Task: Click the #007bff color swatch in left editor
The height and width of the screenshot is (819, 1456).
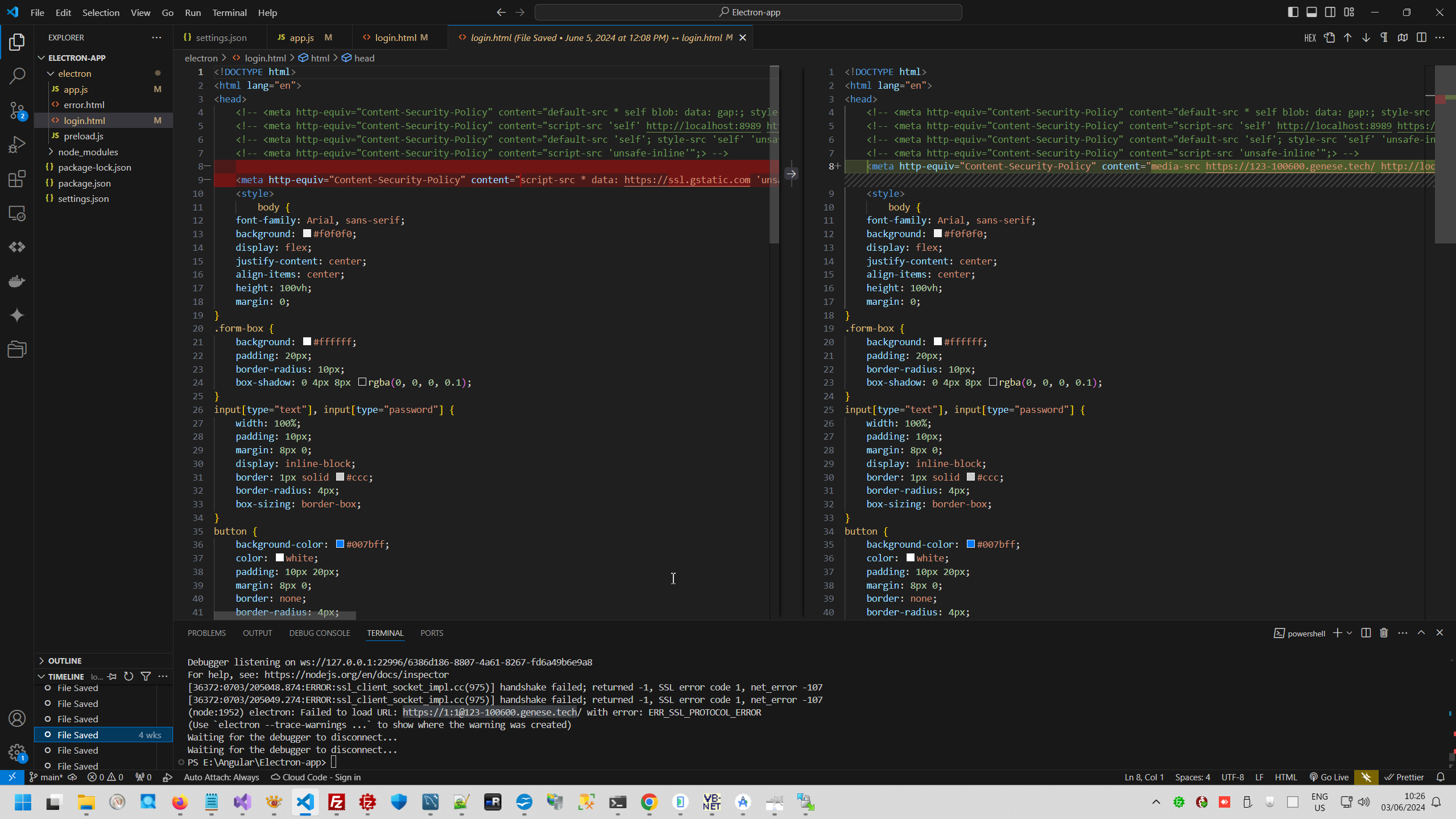Action: pyautogui.click(x=340, y=544)
